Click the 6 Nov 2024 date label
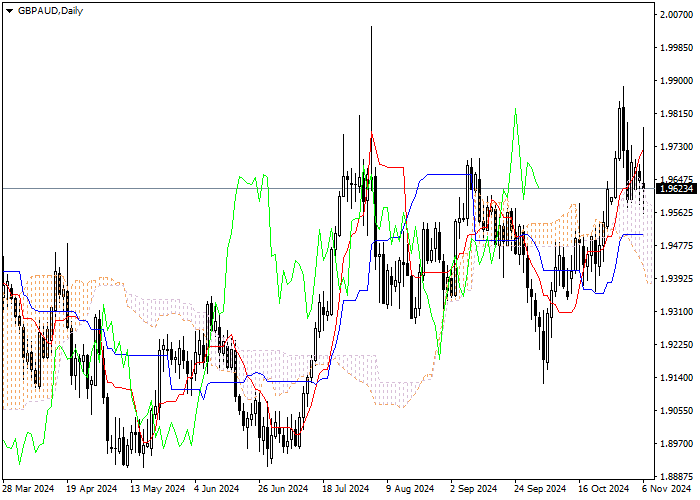Screen dimensions: 700x500 [667, 489]
